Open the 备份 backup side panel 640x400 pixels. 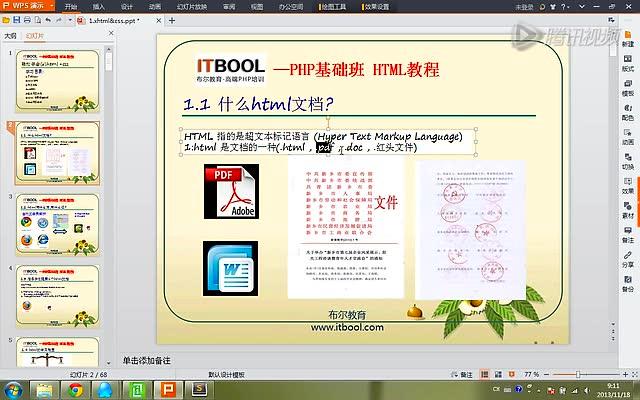point(628,284)
